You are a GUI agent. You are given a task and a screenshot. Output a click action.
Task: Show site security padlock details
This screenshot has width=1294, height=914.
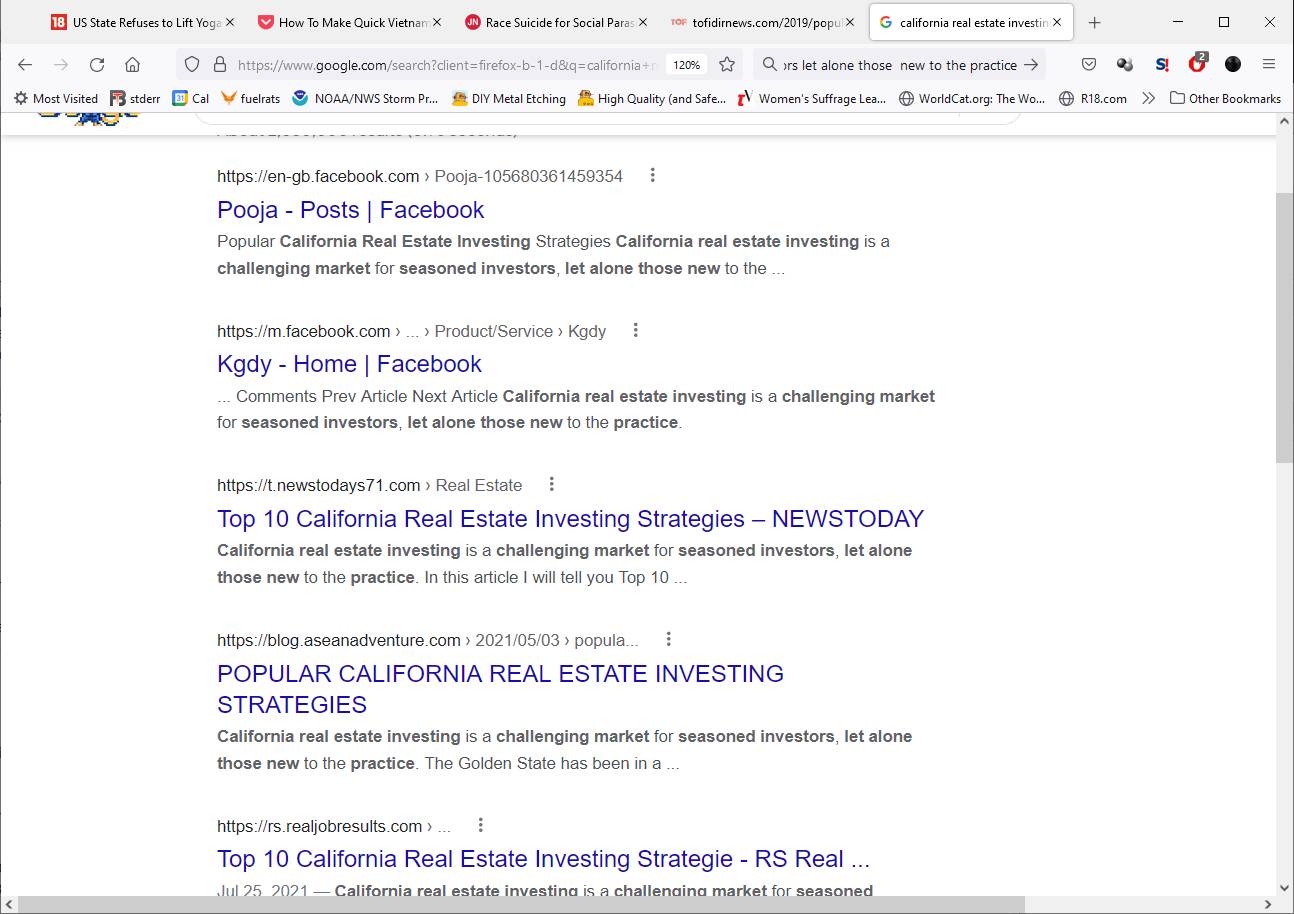(x=220, y=65)
